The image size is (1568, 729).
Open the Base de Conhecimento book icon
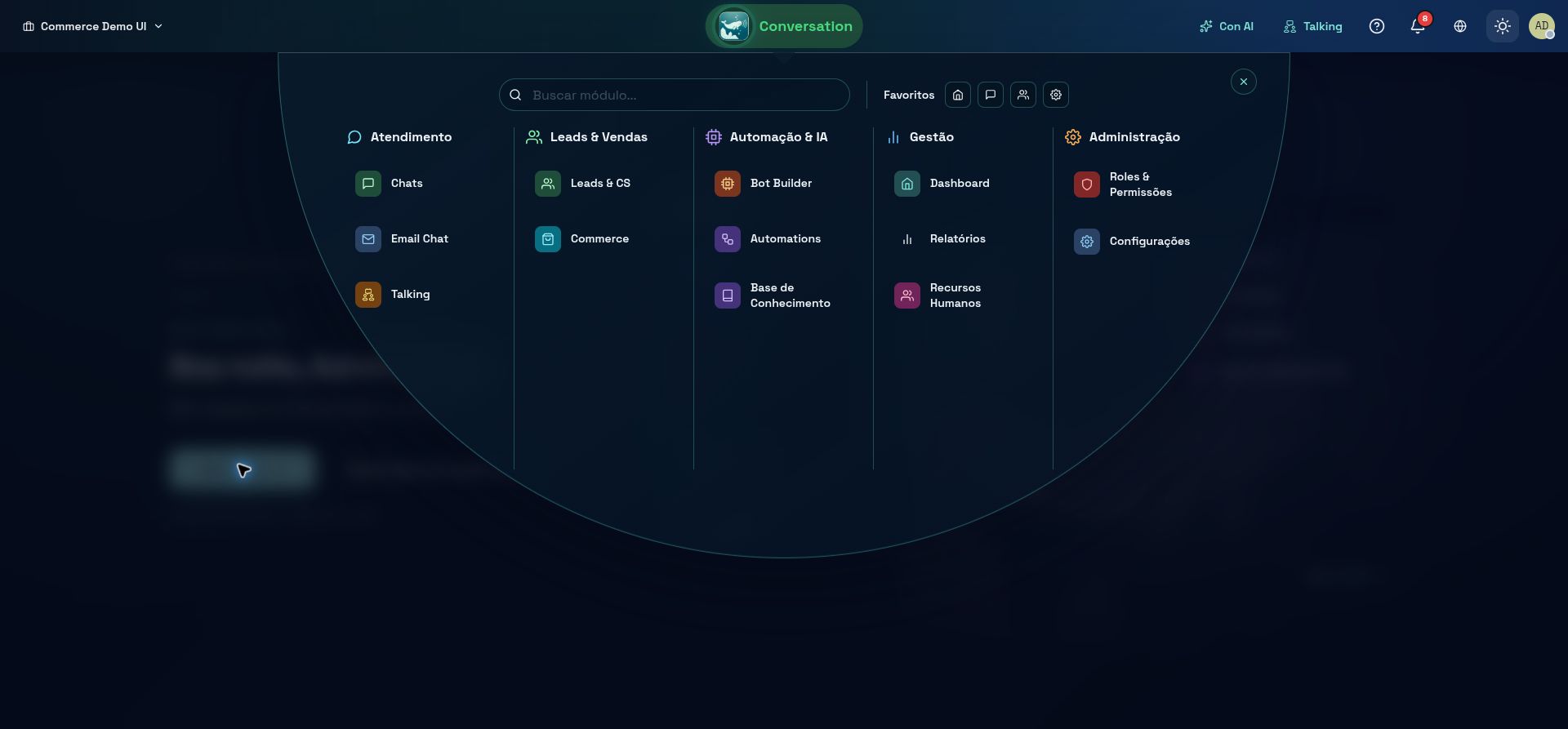(x=728, y=295)
